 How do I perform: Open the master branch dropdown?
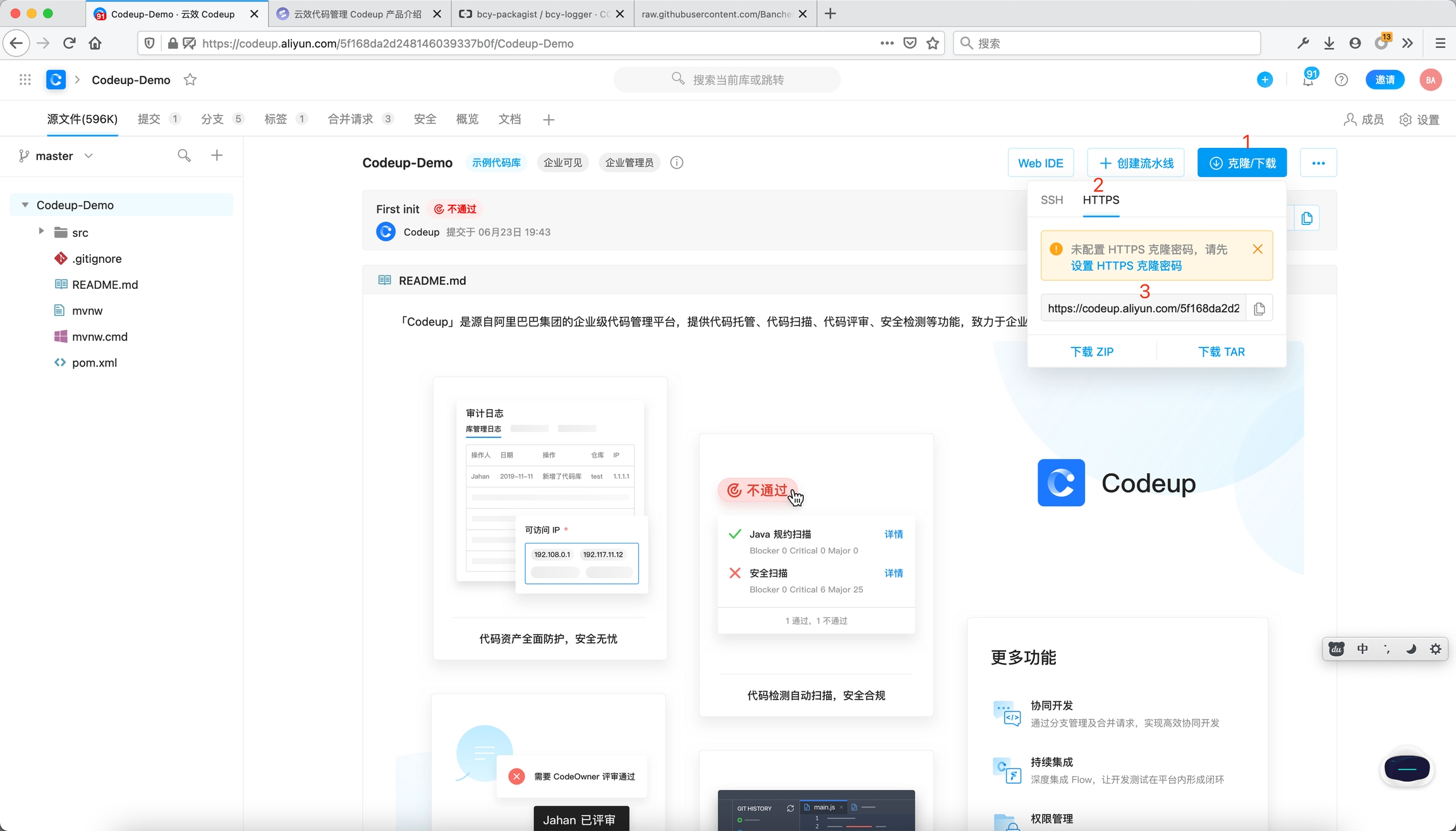(56, 156)
